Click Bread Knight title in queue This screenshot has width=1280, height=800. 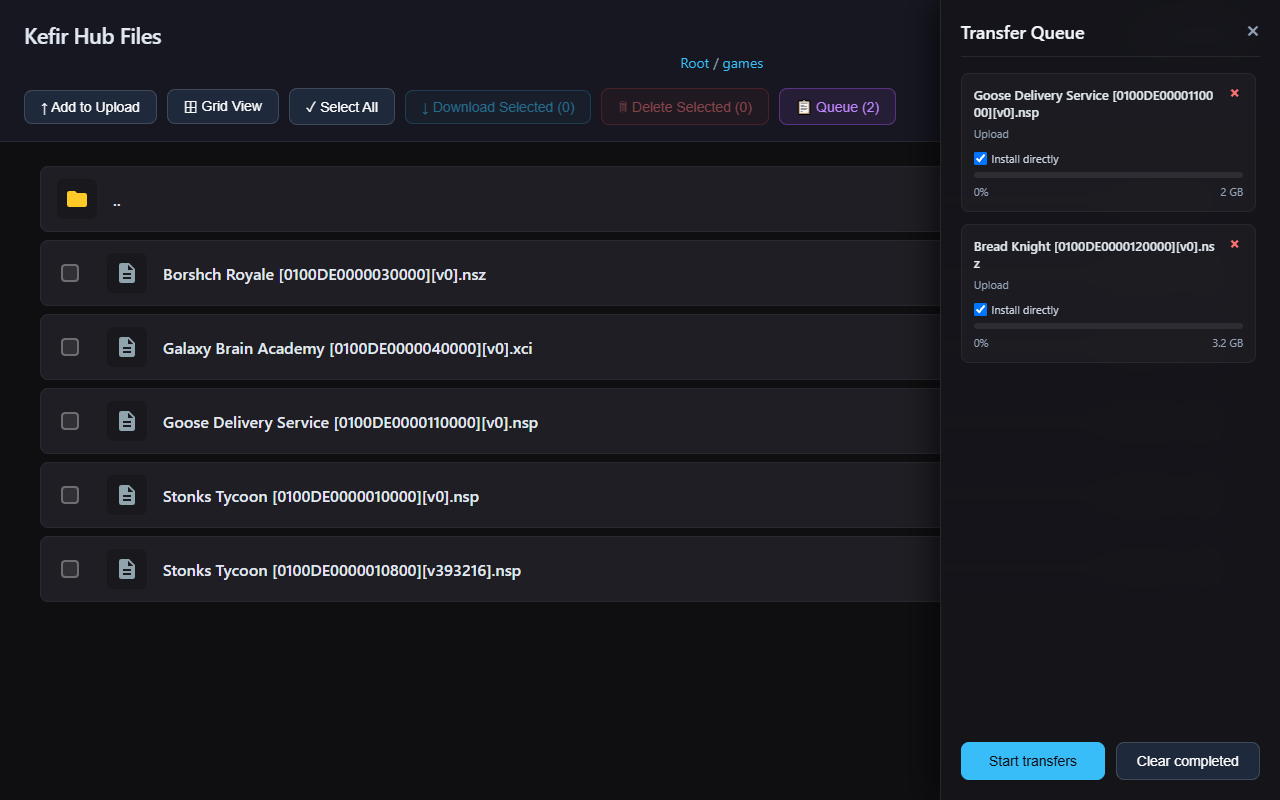pos(1094,255)
